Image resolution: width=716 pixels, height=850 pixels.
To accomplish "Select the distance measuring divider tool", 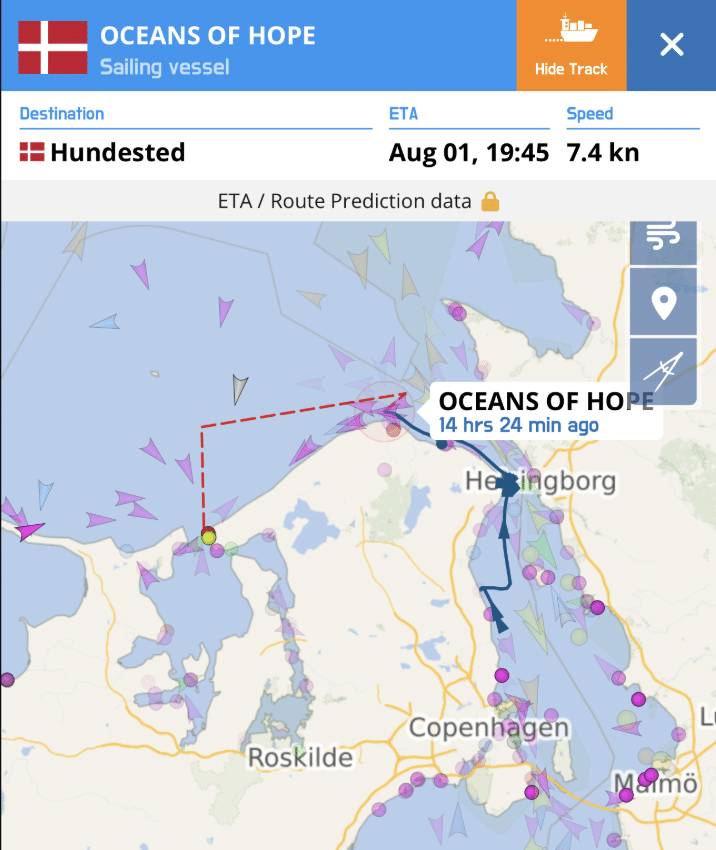I will (662, 371).
